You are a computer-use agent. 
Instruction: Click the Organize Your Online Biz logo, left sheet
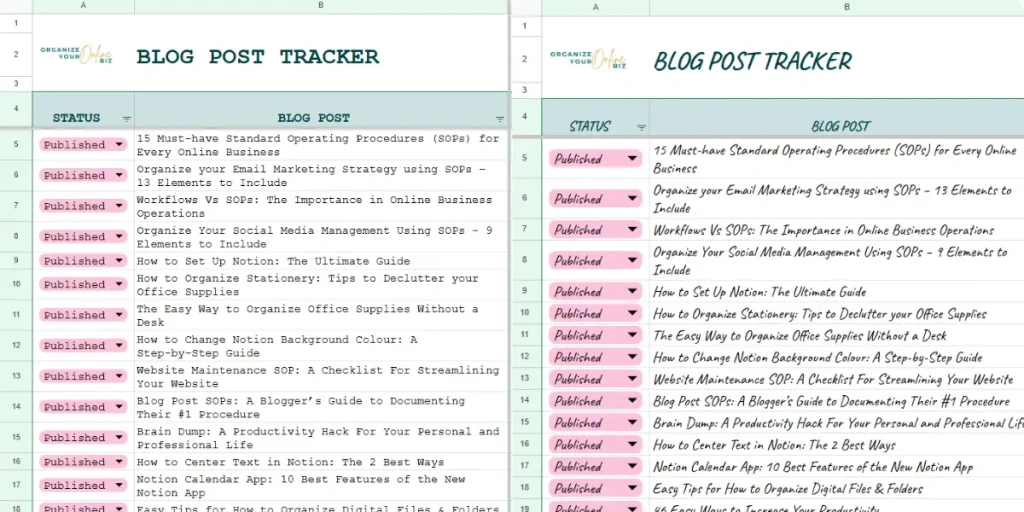pos(76,54)
